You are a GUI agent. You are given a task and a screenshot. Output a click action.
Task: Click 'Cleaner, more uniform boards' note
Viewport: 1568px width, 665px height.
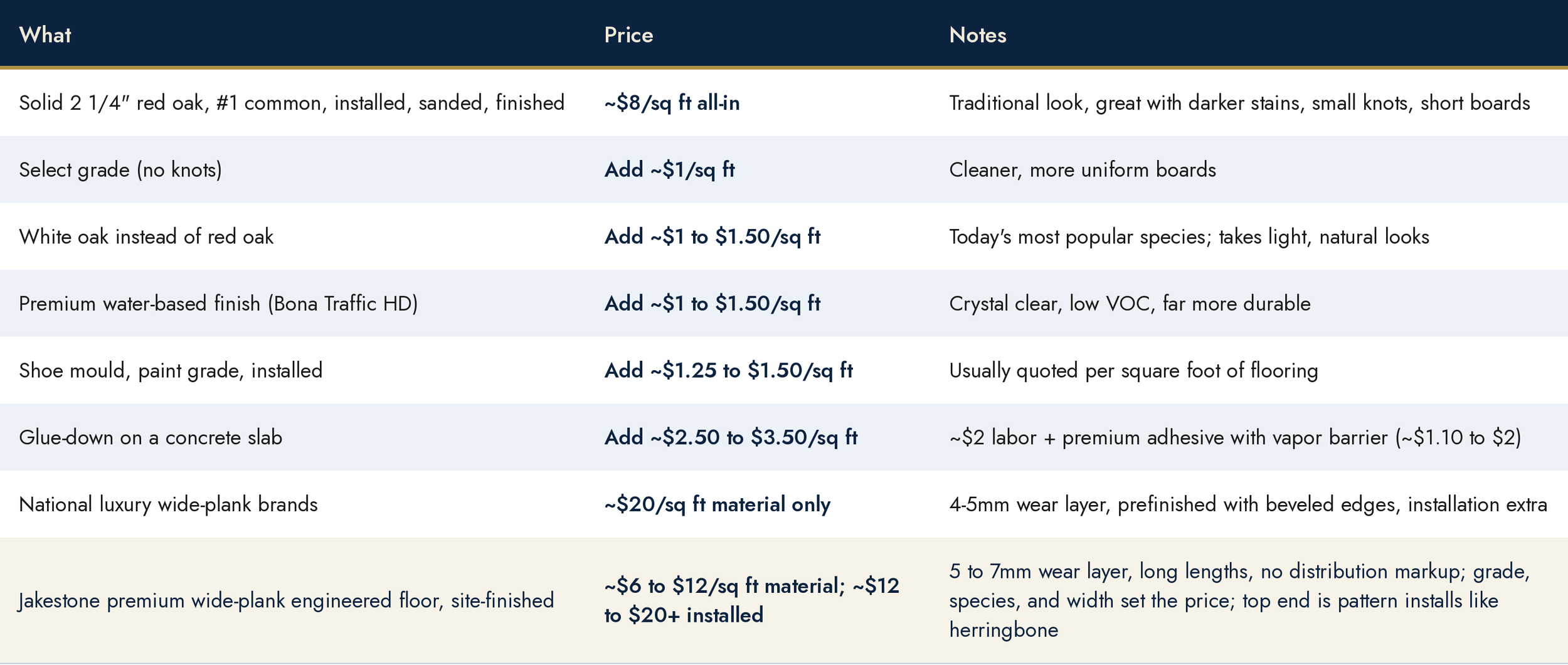click(x=1082, y=169)
